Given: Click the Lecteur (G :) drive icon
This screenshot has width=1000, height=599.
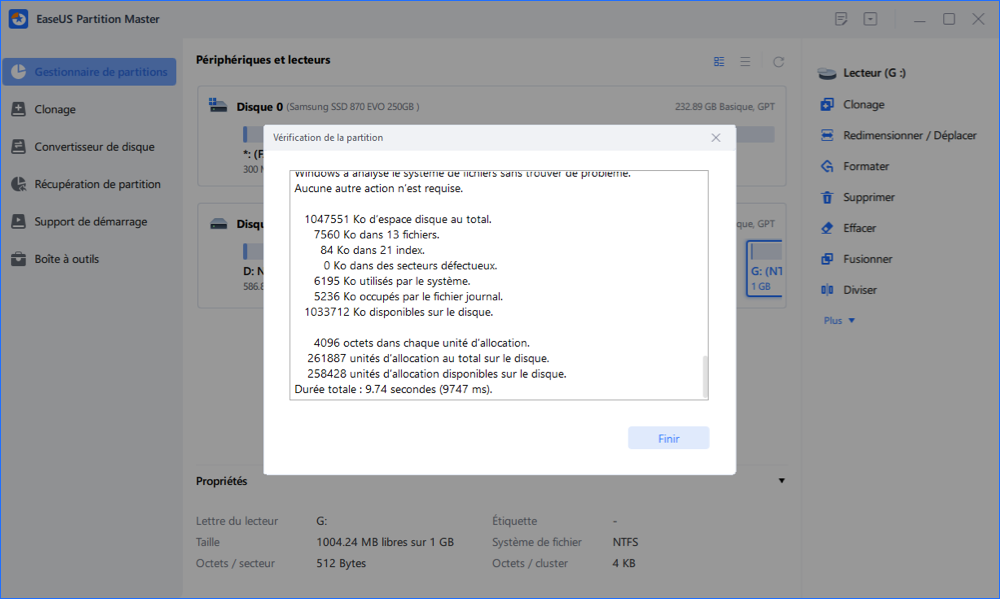Looking at the screenshot, I should pos(827,73).
